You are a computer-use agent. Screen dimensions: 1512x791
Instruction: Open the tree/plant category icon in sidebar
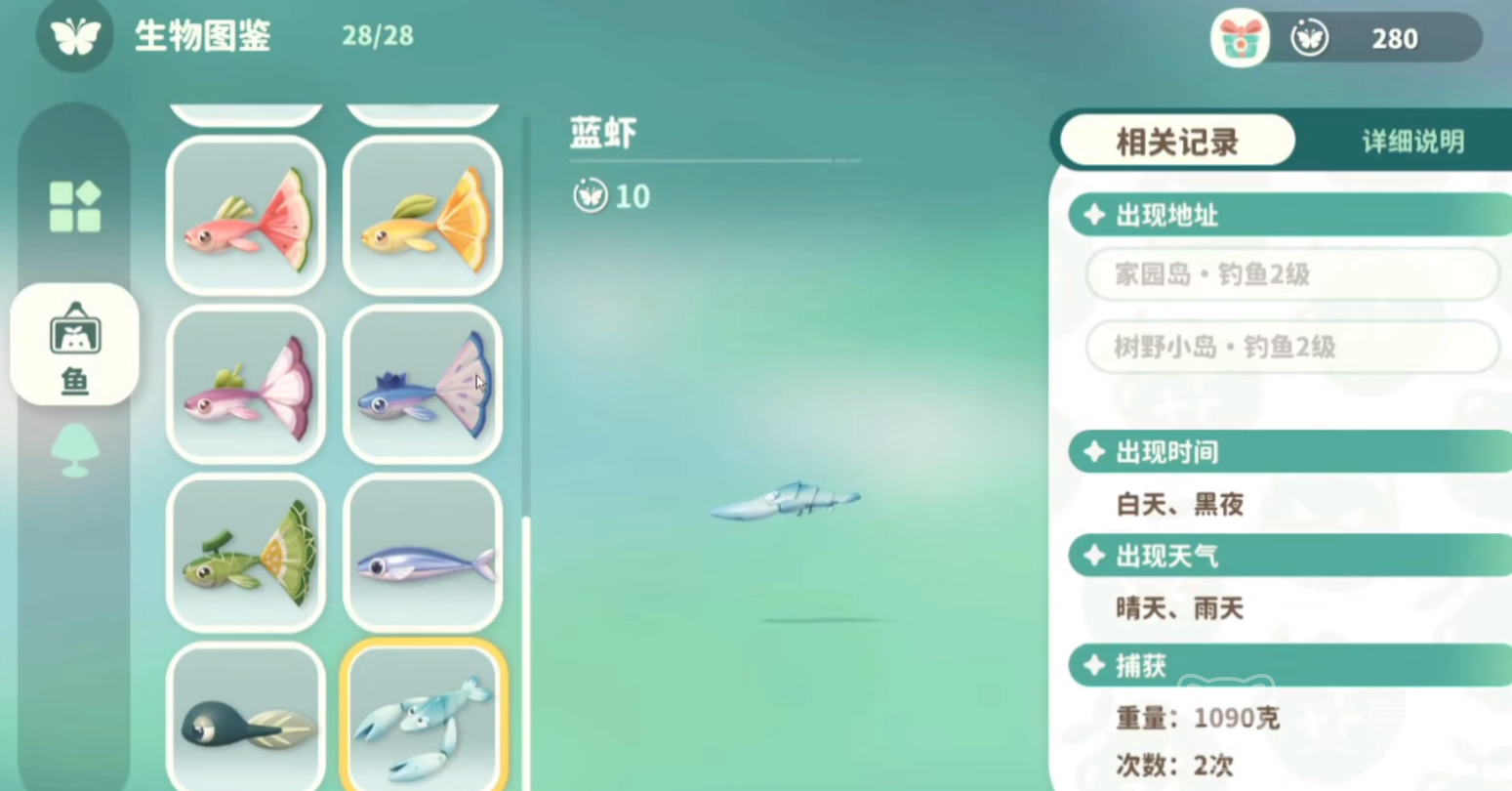pyautogui.click(x=75, y=450)
